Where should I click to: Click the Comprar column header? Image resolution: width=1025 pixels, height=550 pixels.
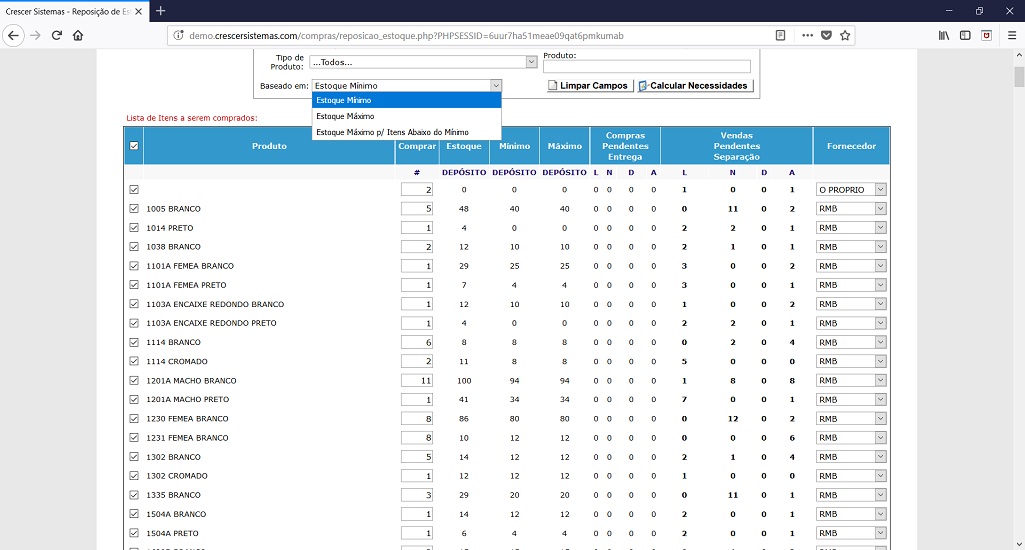[x=417, y=146]
